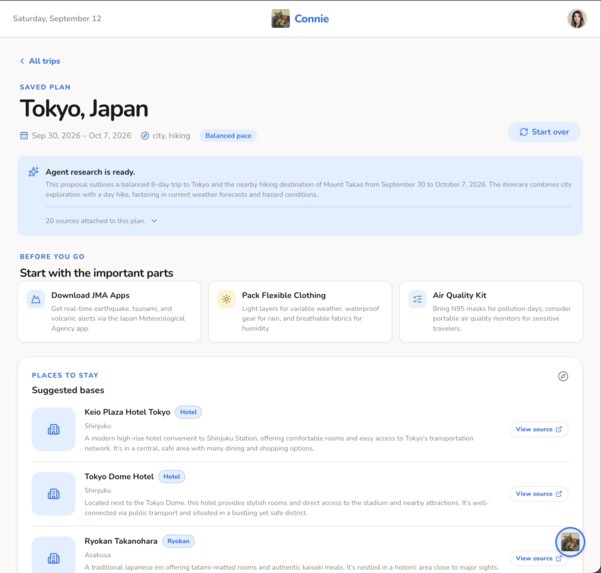Click the Tokyo Dome Hotel building icon
Image resolution: width=601 pixels, height=573 pixels.
coord(54,494)
